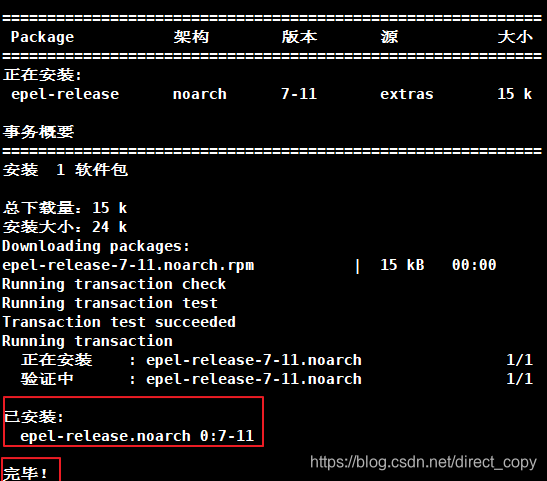This screenshot has width=547, height=481.
Task: Click the 'Running transaction' line
Action: (87, 341)
